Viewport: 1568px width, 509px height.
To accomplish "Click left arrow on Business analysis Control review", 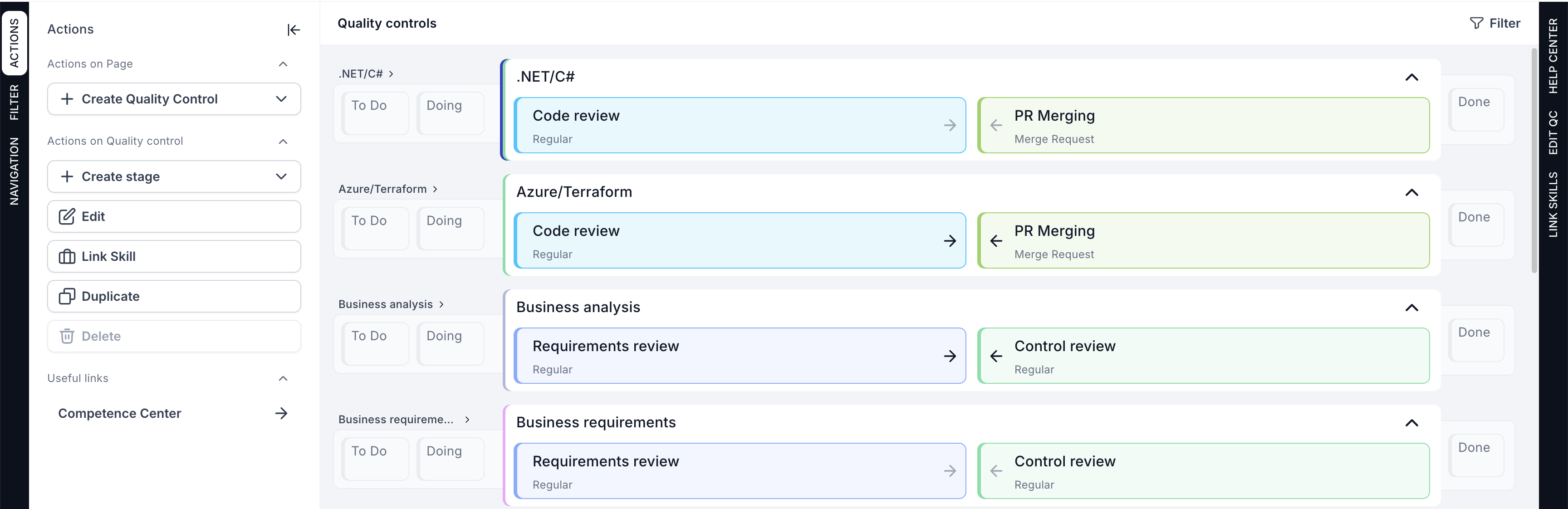I will [x=996, y=356].
